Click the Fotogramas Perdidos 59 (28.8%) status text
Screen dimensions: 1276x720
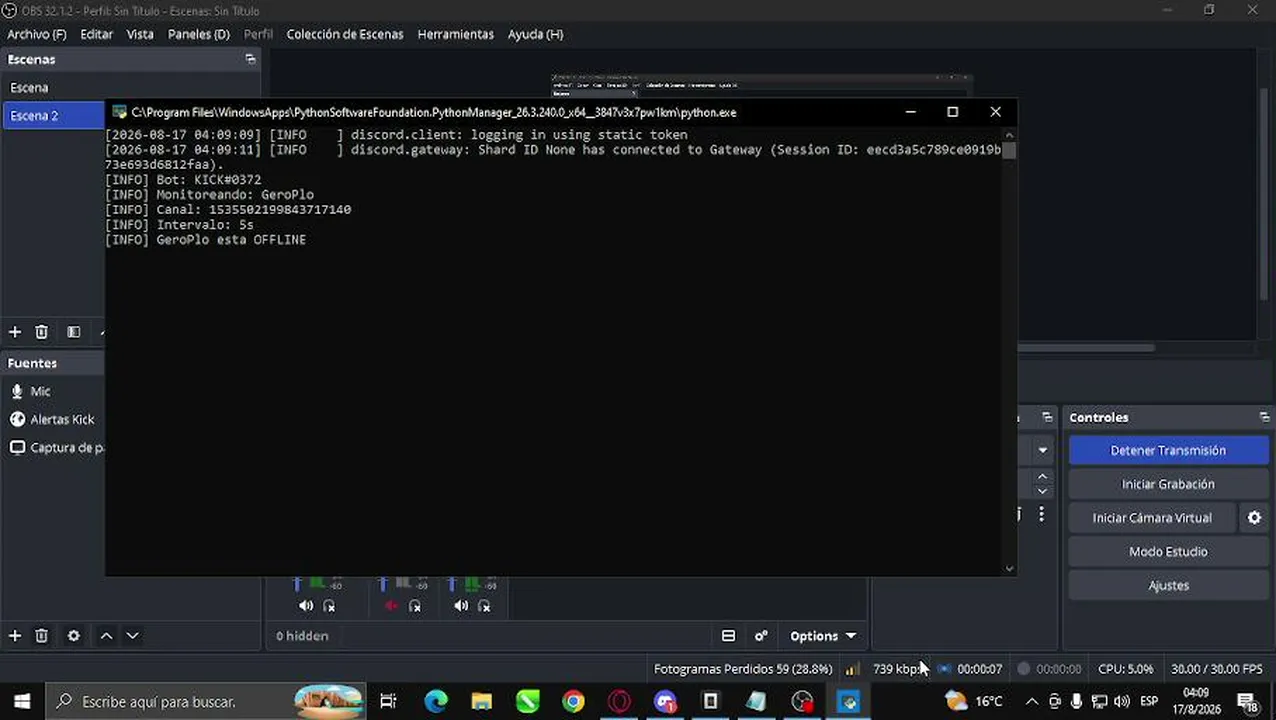coord(743,669)
